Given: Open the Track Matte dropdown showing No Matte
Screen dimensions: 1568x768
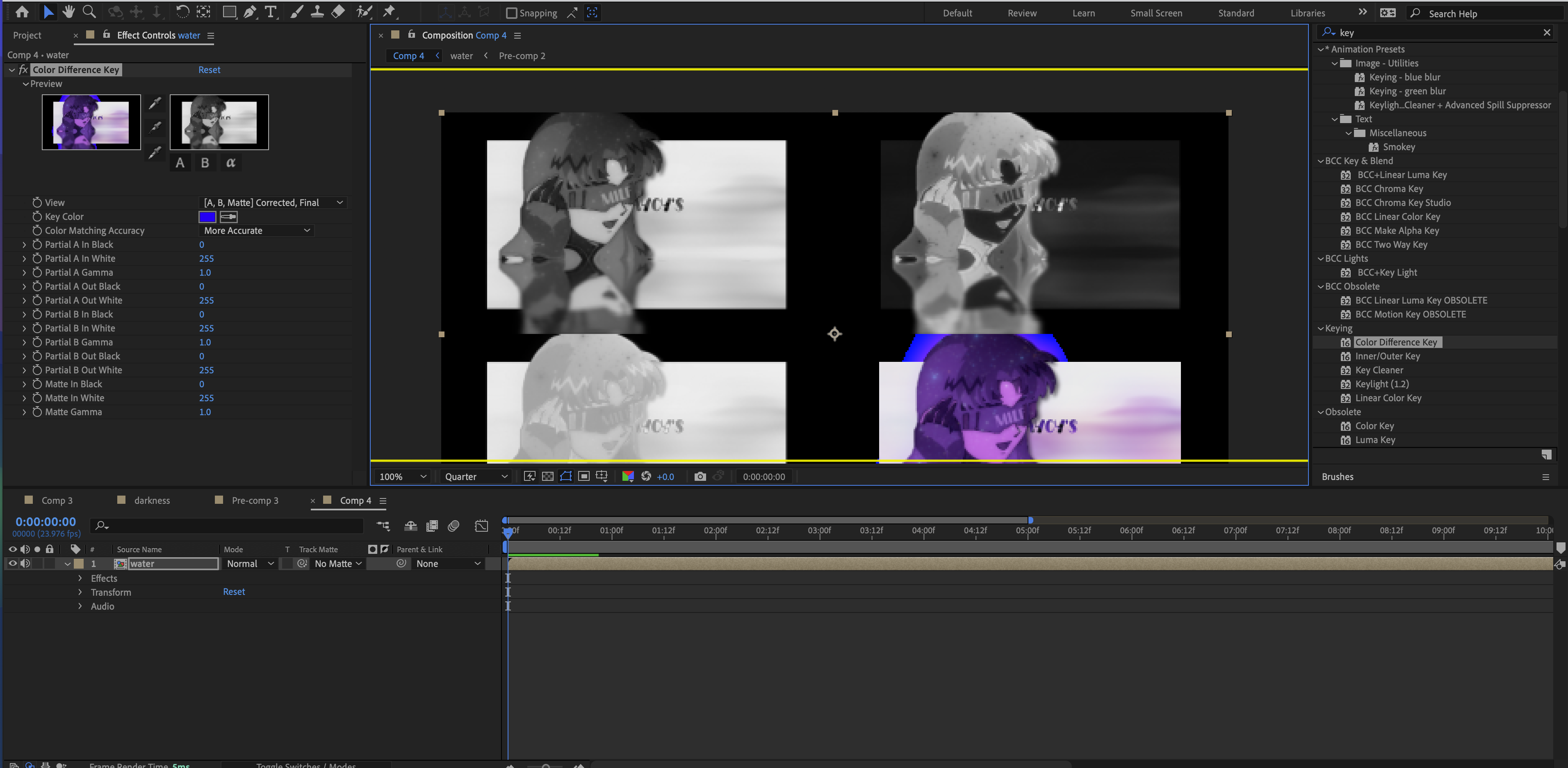Looking at the screenshot, I should pos(337,563).
